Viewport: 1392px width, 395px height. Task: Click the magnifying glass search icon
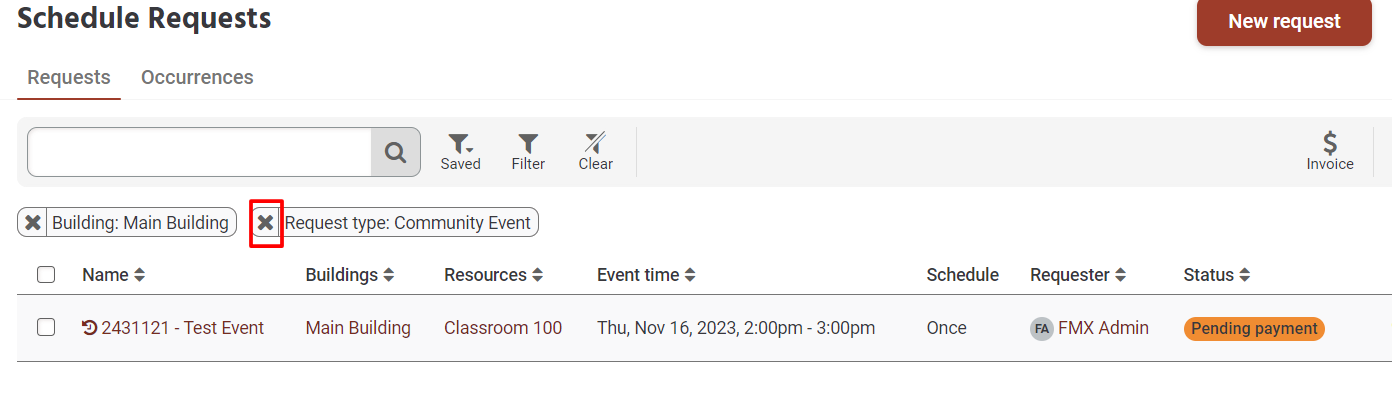396,152
